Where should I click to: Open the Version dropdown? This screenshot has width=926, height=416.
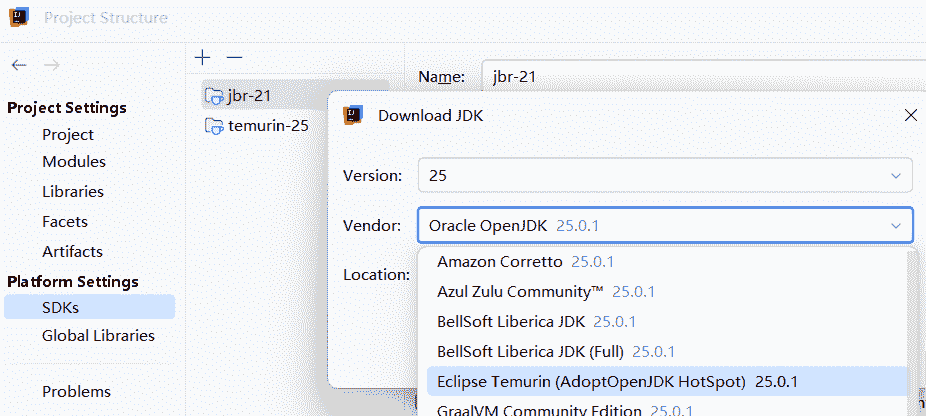click(x=664, y=175)
